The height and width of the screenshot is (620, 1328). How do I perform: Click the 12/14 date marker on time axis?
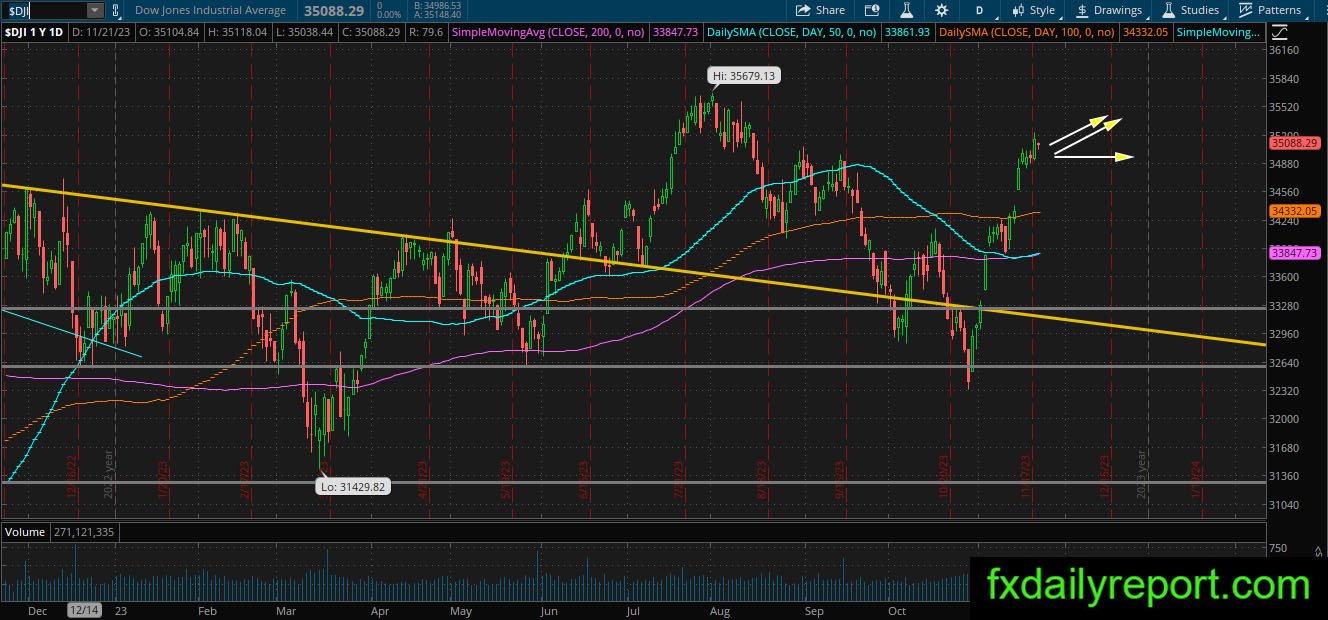84,610
